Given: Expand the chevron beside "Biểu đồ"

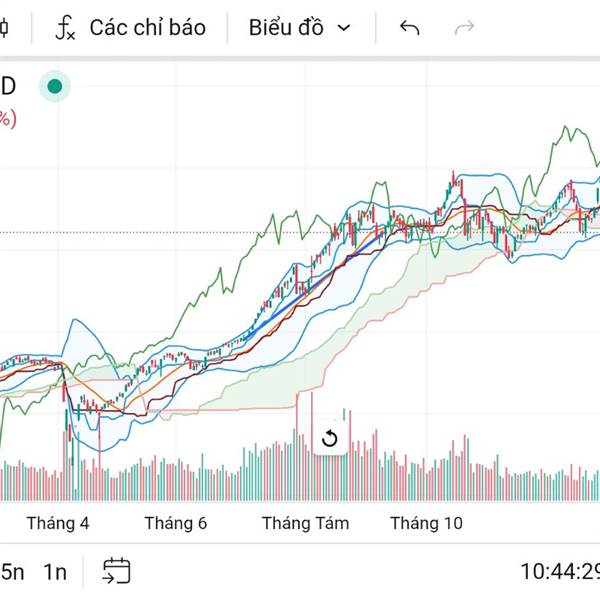Looking at the screenshot, I should (345, 27).
